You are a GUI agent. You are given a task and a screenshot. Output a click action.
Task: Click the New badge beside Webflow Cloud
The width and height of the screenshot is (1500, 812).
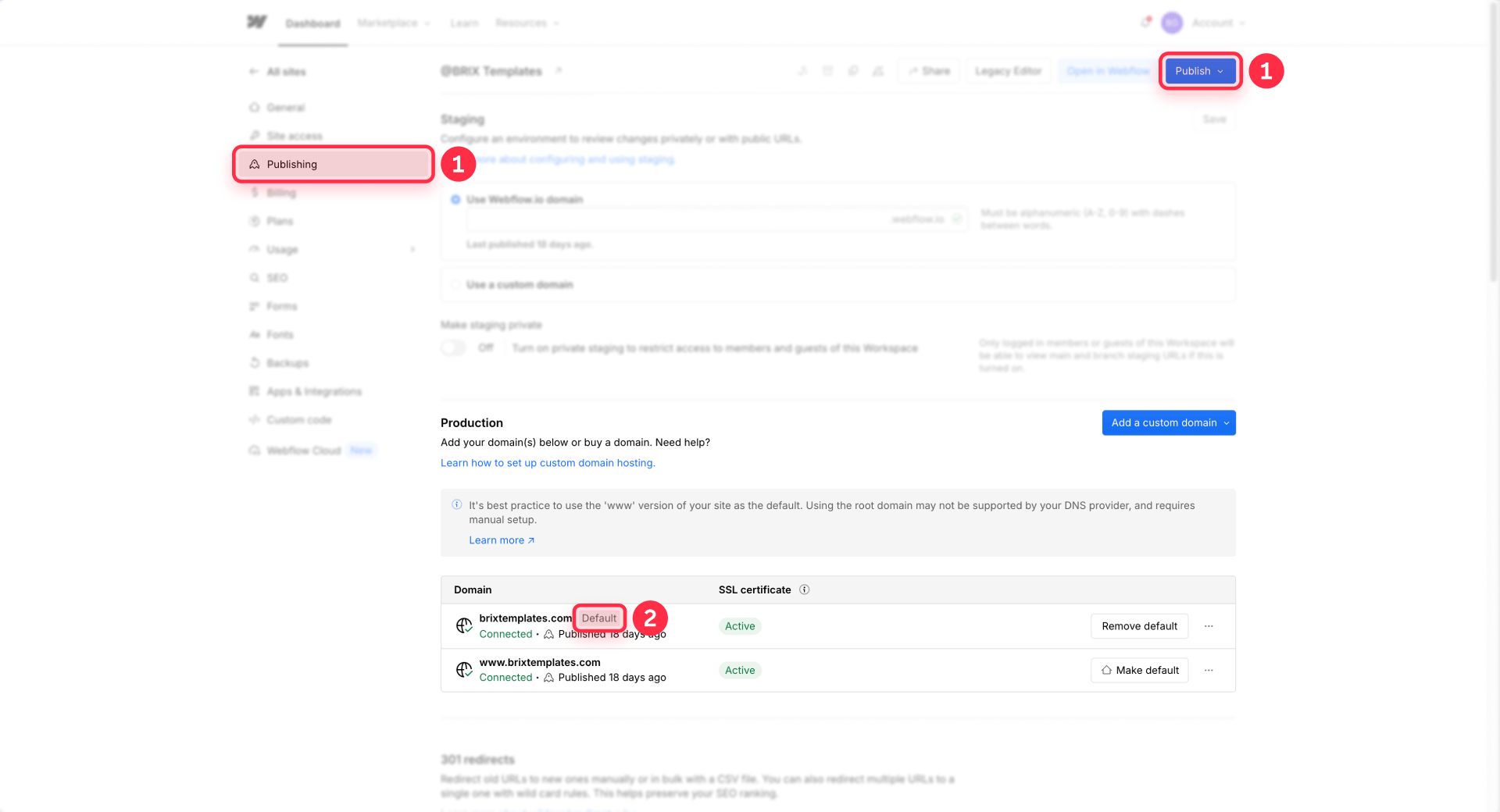pos(361,451)
